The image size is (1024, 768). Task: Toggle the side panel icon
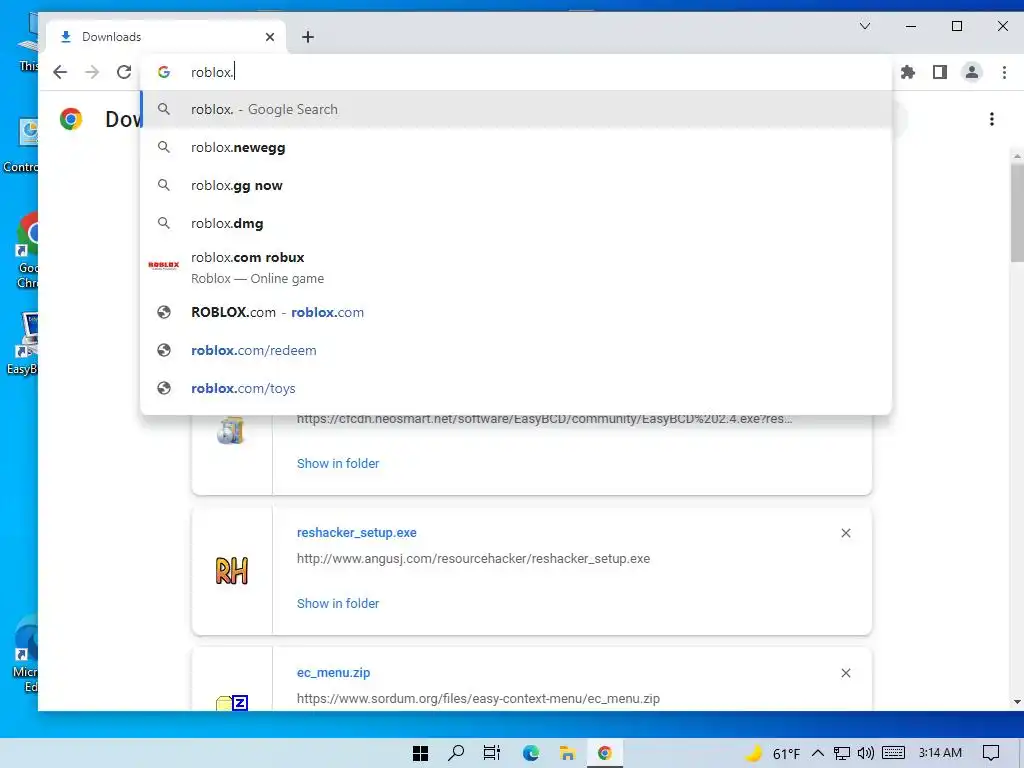(940, 72)
